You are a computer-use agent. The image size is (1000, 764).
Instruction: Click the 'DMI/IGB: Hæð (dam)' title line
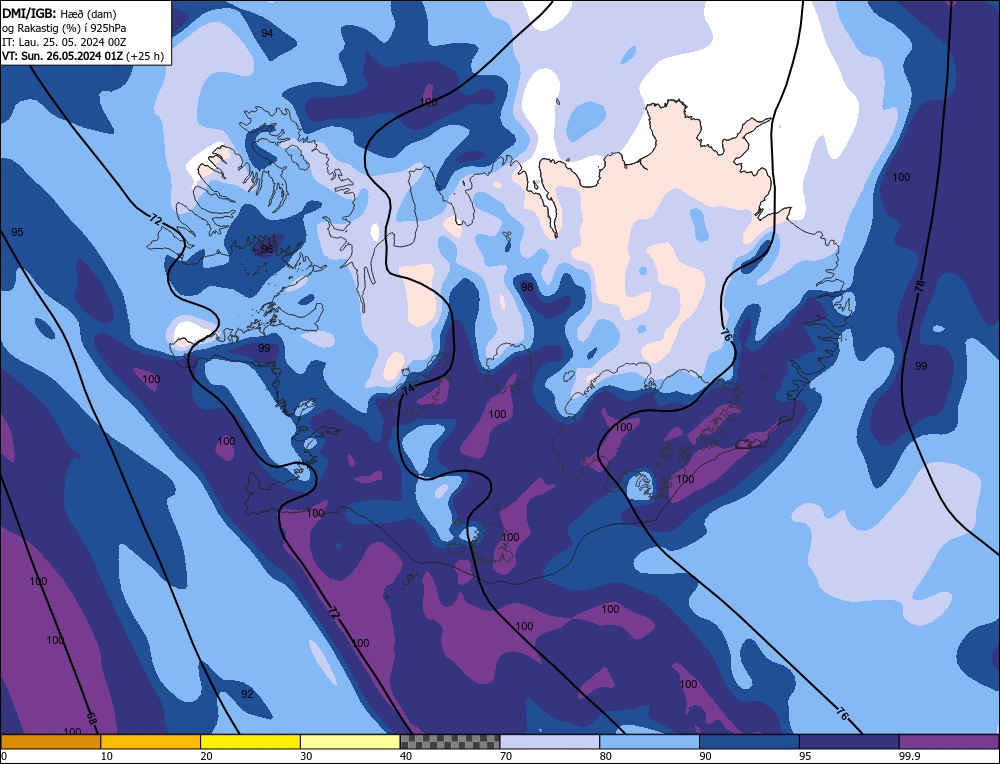coord(59,13)
